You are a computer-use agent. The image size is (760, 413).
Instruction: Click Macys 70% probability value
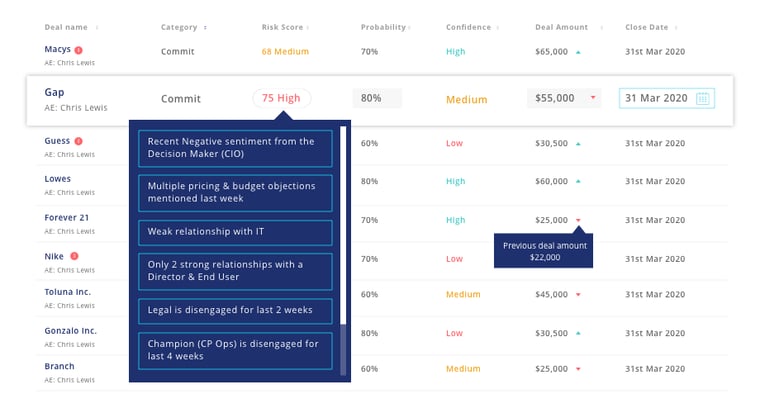point(369,51)
